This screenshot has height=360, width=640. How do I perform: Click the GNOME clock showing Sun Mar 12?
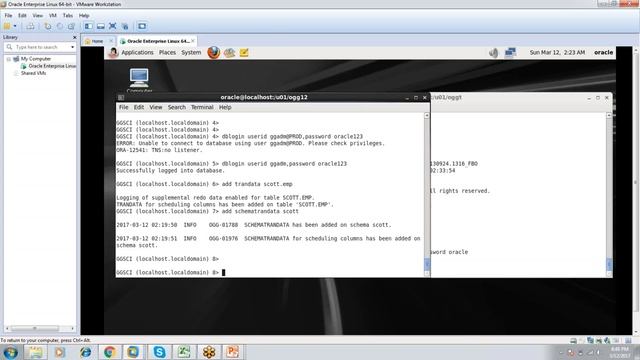pos(557,53)
